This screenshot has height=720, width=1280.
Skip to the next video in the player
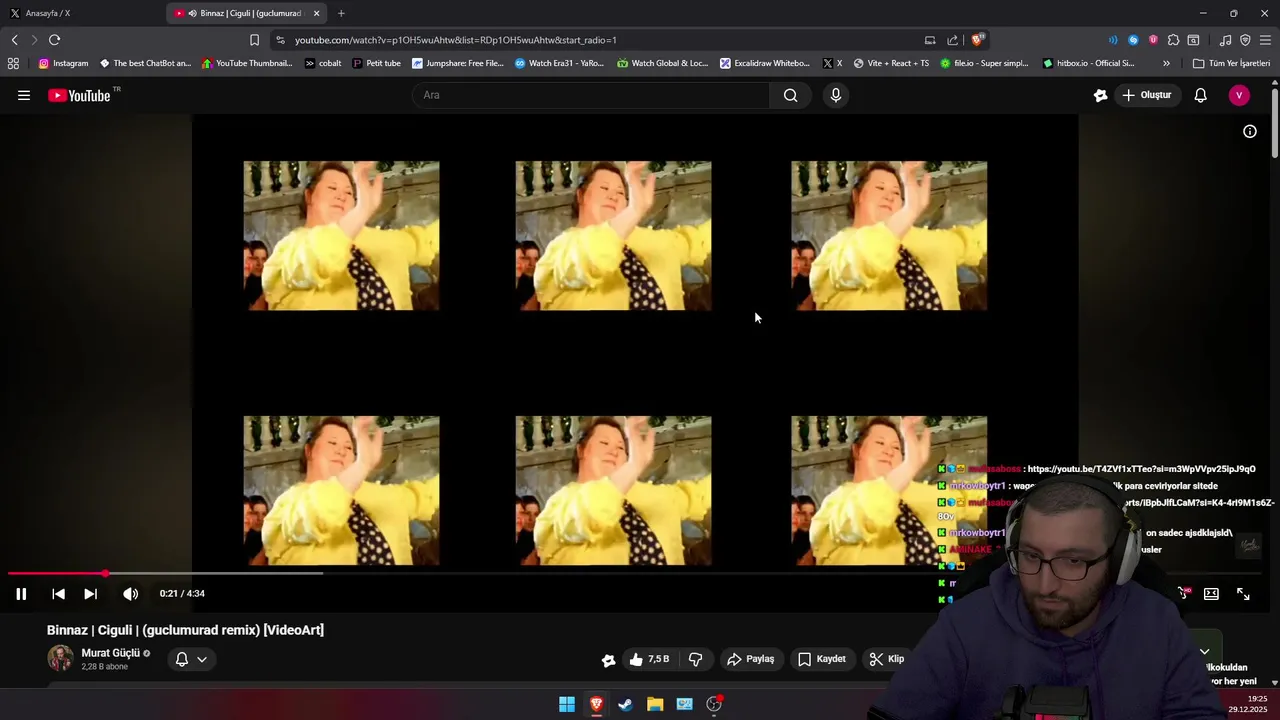(90, 594)
